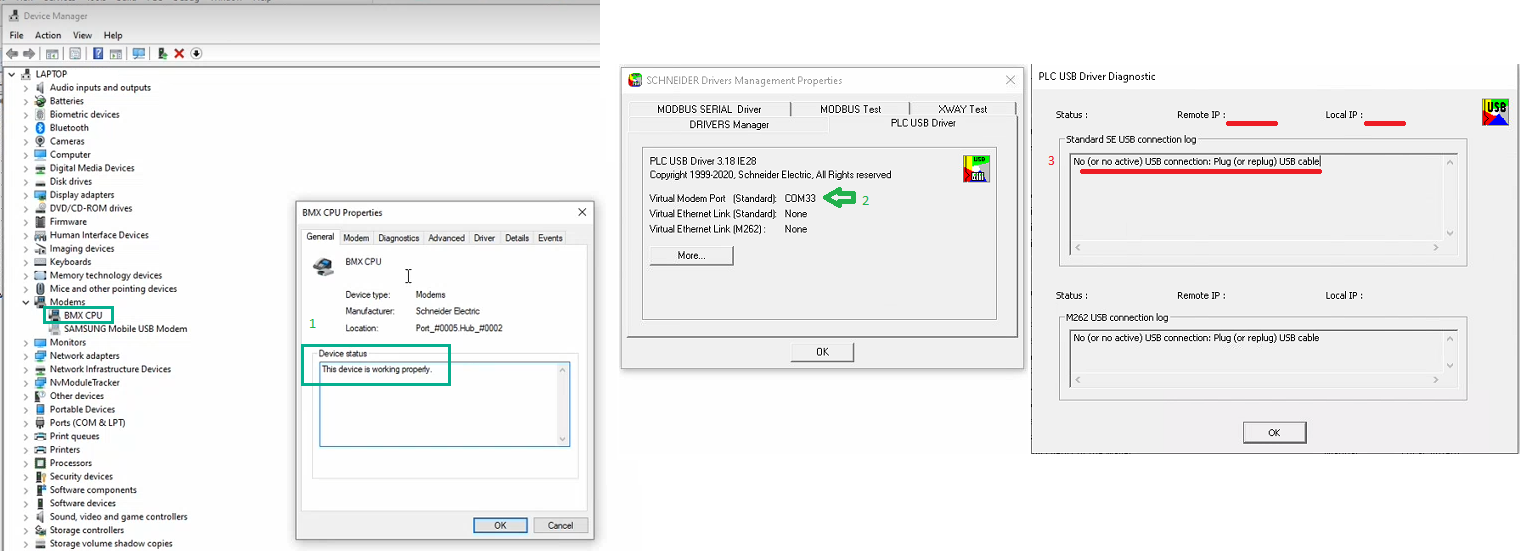Scan for hardware changes monitor icon
Screen dimensions: 1521x551
(139, 53)
